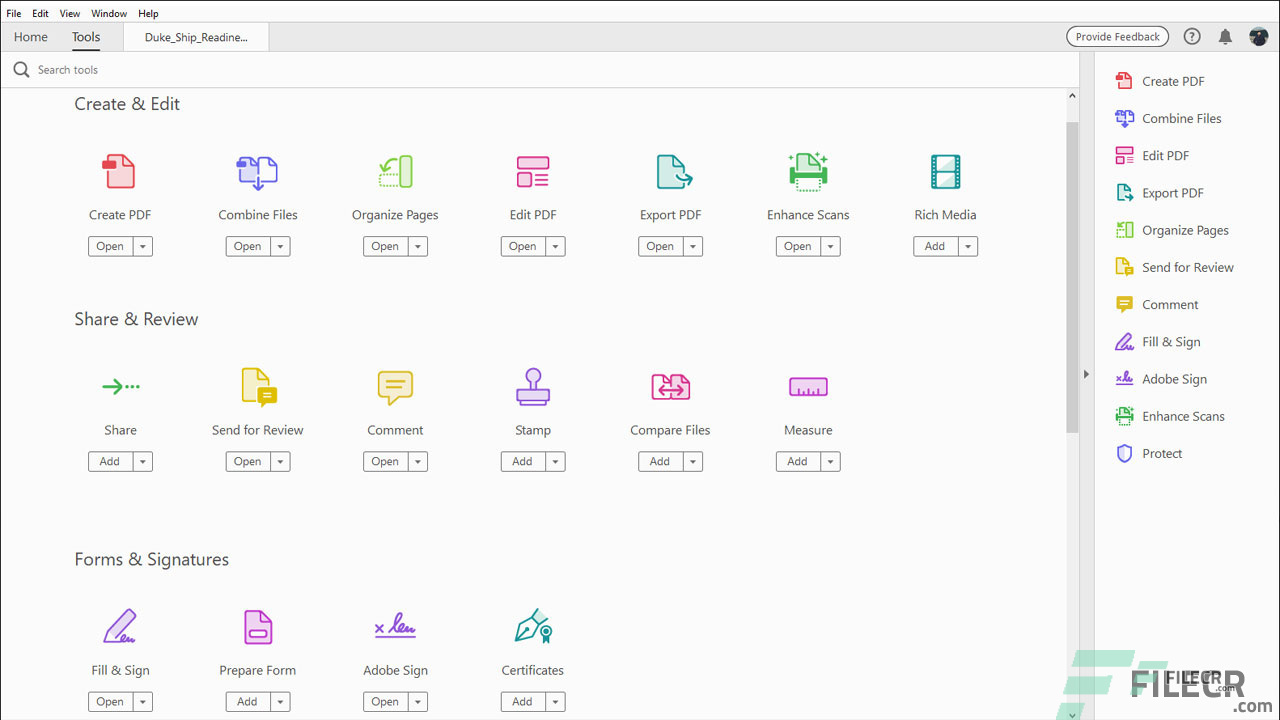Click the Organize Pages tool icon in main grid
This screenshot has height=720, width=1280.
[395, 172]
